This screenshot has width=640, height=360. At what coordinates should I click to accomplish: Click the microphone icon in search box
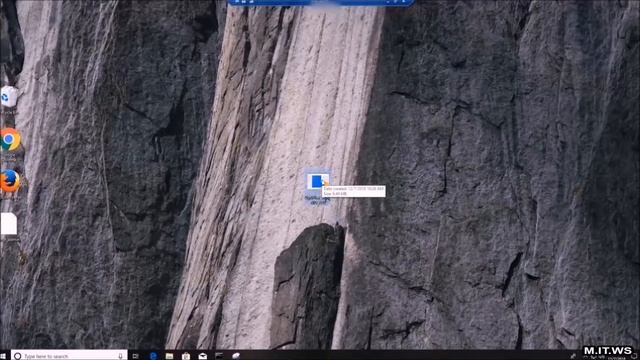pyautogui.click(x=120, y=356)
